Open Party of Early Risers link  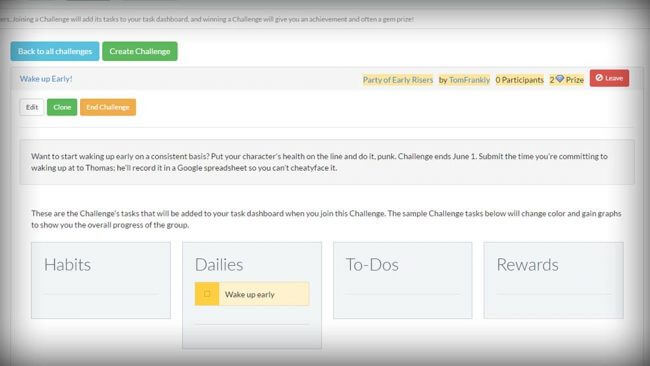tap(398, 80)
